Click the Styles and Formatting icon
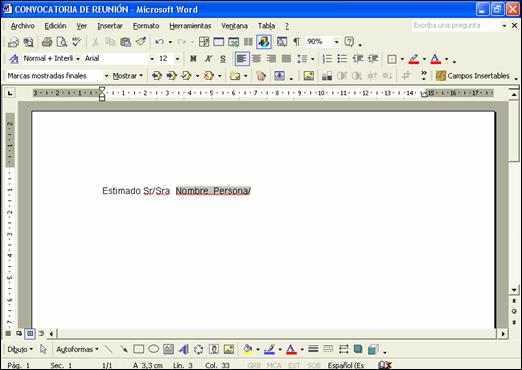The height and width of the screenshot is (370, 522). point(14,59)
